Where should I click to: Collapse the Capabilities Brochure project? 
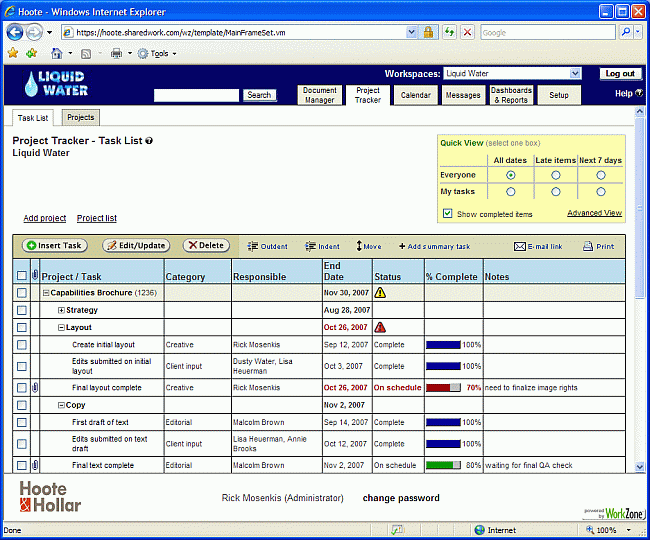(x=46, y=293)
